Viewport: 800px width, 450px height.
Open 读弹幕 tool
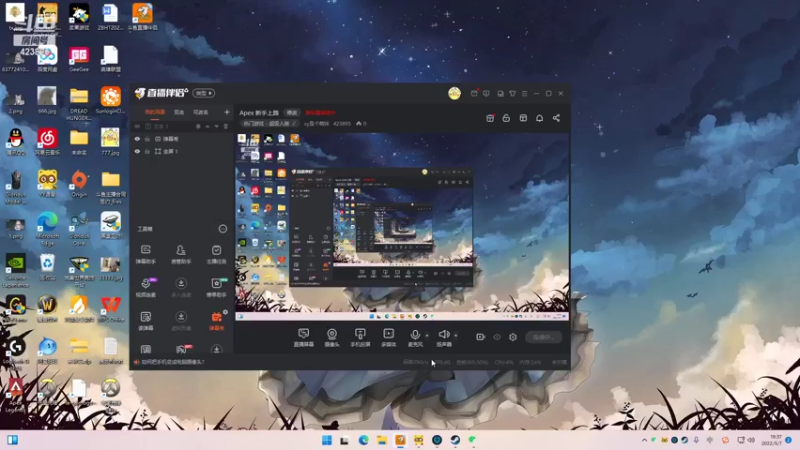click(x=146, y=321)
